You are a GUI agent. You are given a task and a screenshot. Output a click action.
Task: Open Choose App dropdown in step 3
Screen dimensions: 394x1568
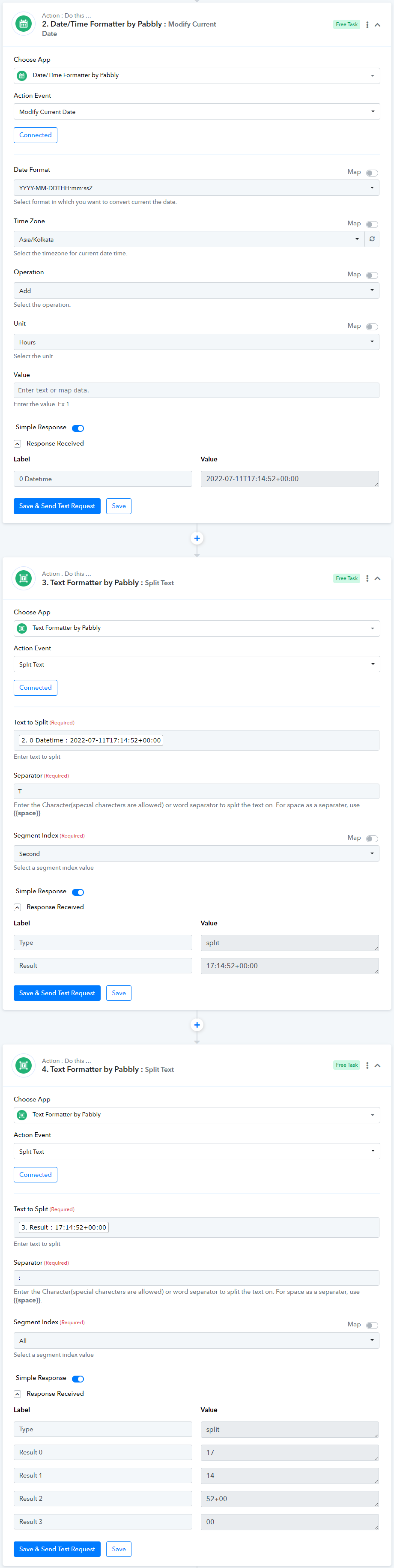click(x=197, y=628)
